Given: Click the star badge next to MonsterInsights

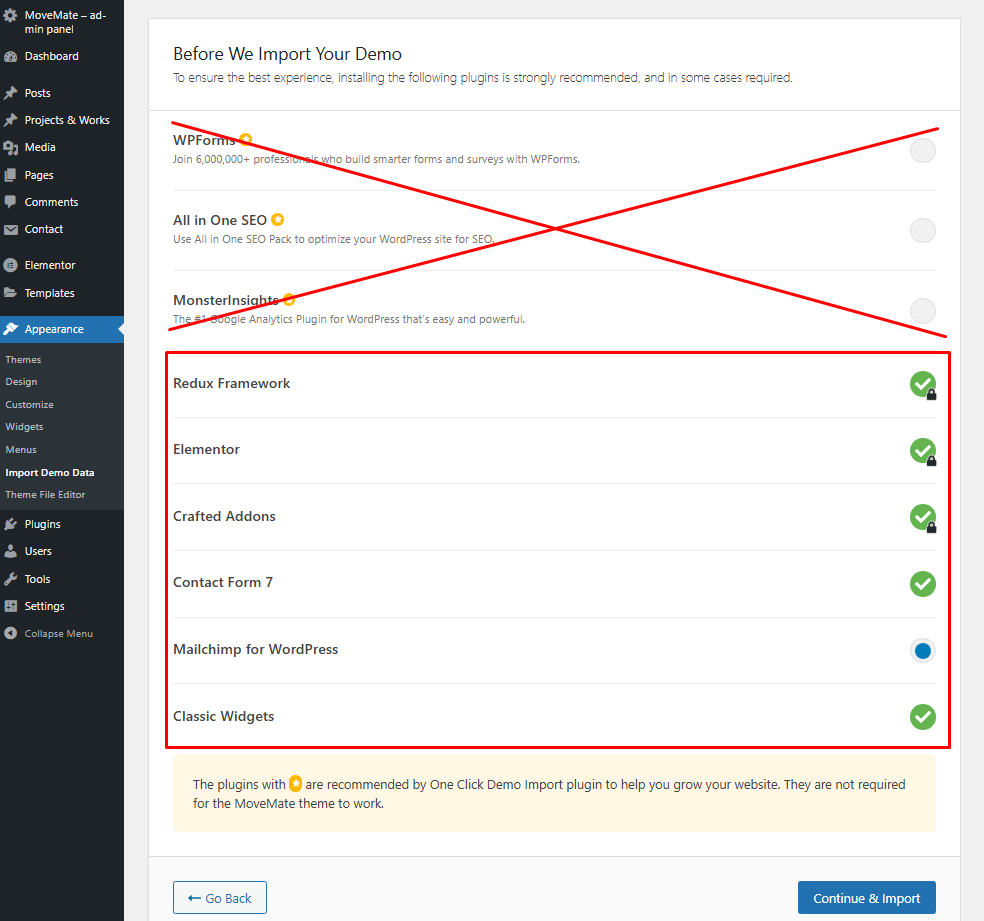Looking at the screenshot, I should click(x=289, y=300).
